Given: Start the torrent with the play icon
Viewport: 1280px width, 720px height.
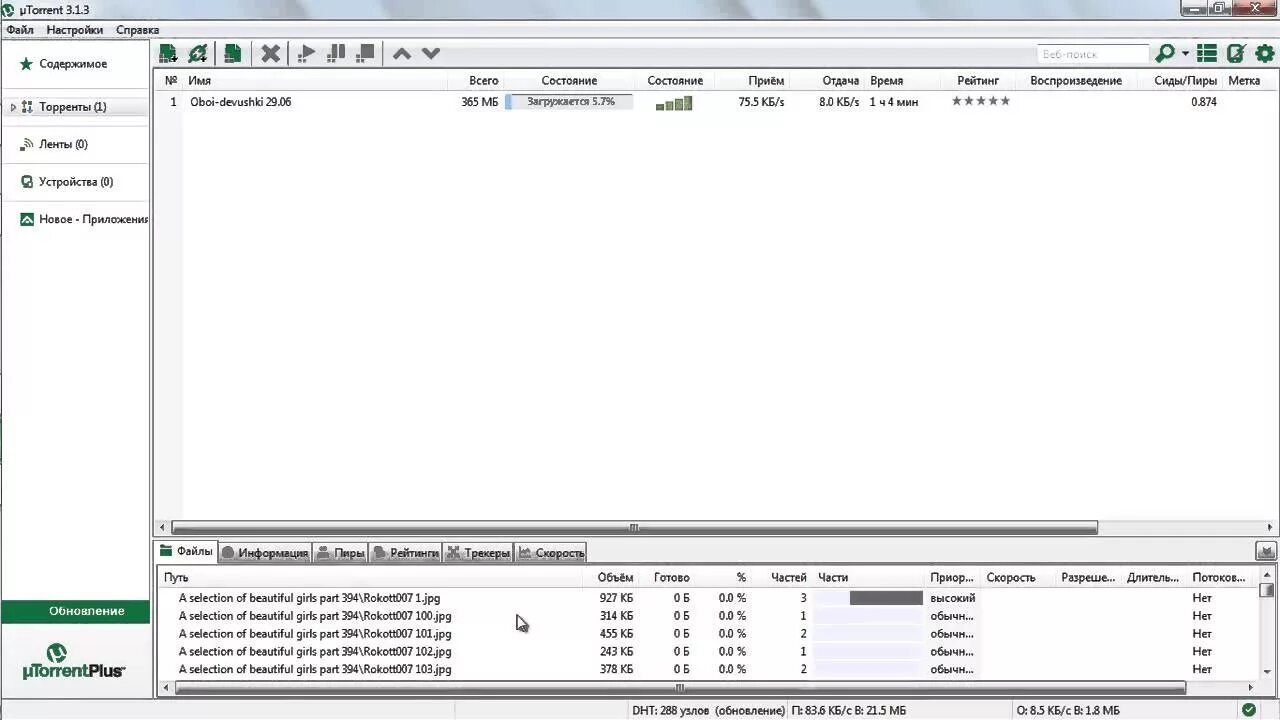Looking at the screenshot, I should tap(307, 54).
